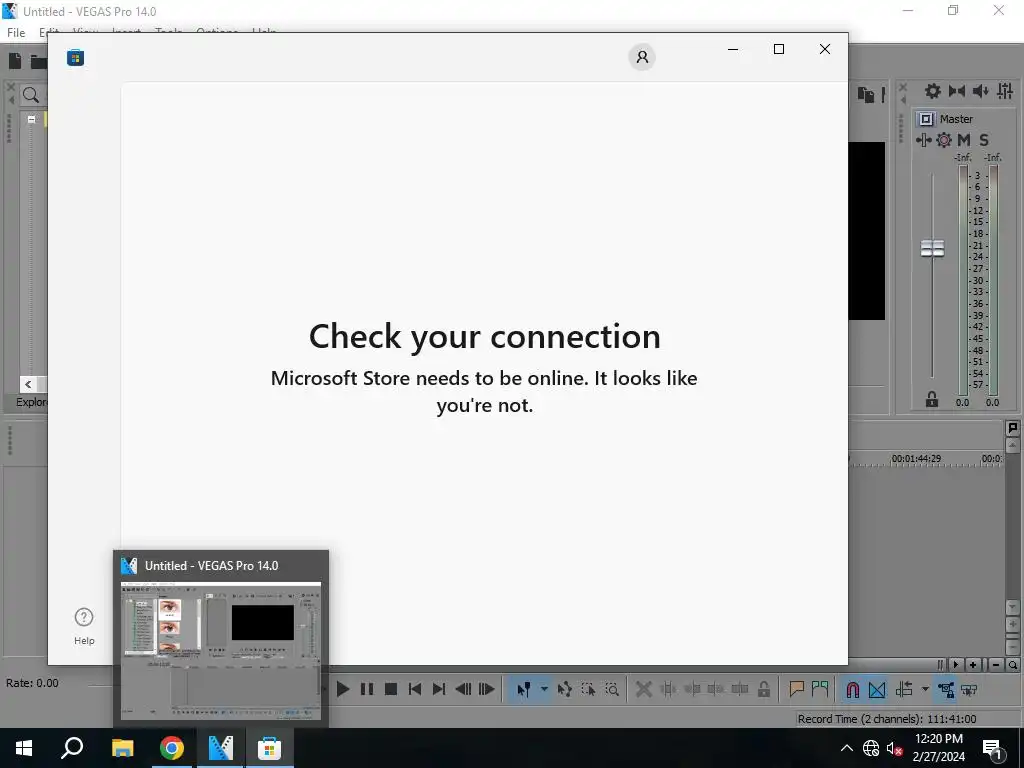Click the Trim icon in edit toolbar
The height and width of the screenshot is (768, 1024).
668,690
